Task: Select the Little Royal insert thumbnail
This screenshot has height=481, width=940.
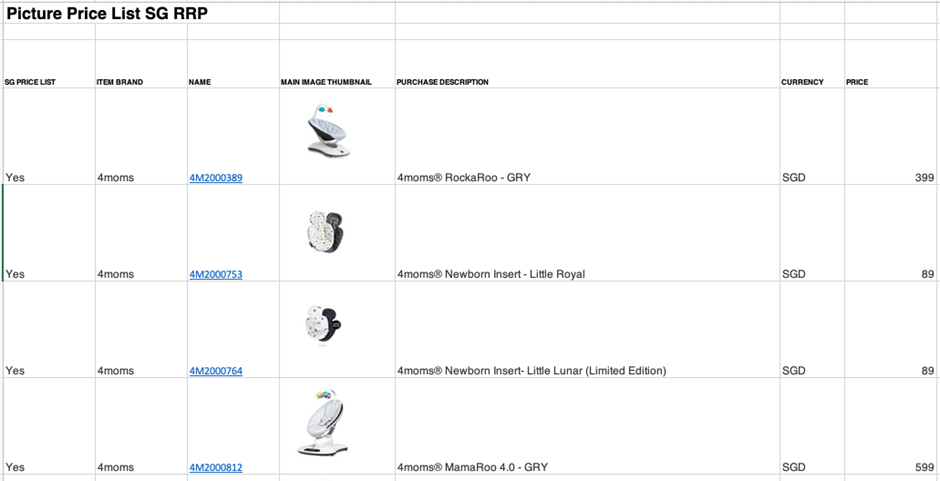Action: tap(327, 233)
